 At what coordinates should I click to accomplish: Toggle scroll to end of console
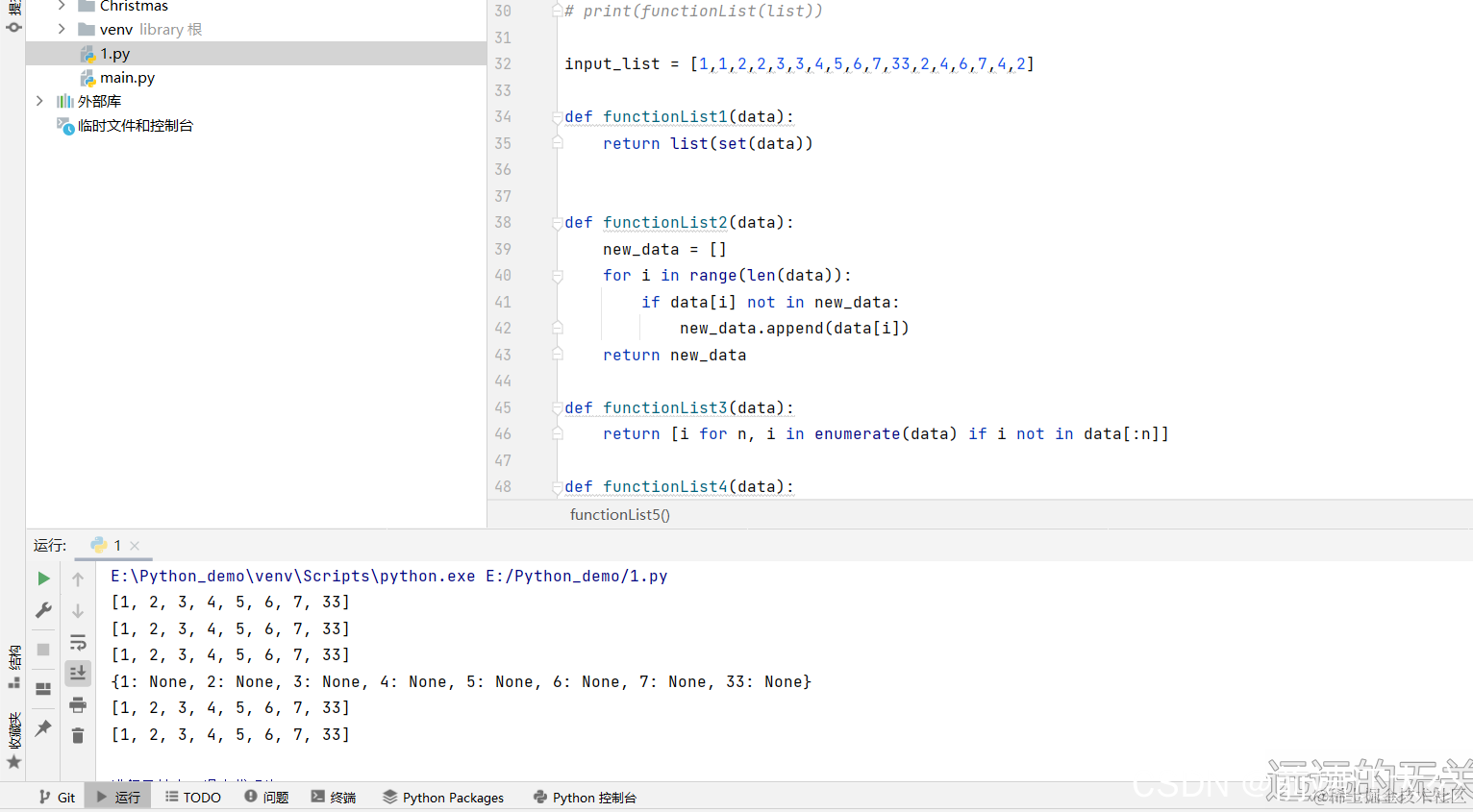tap(78, 673)
